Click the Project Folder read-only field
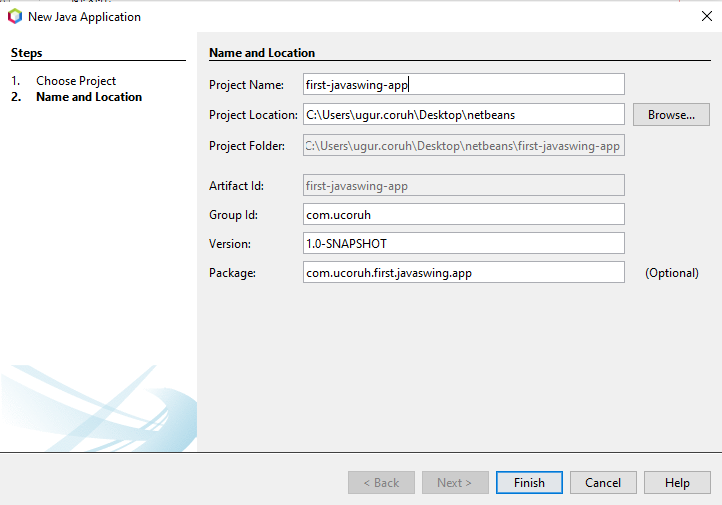 tap(464, 145)
